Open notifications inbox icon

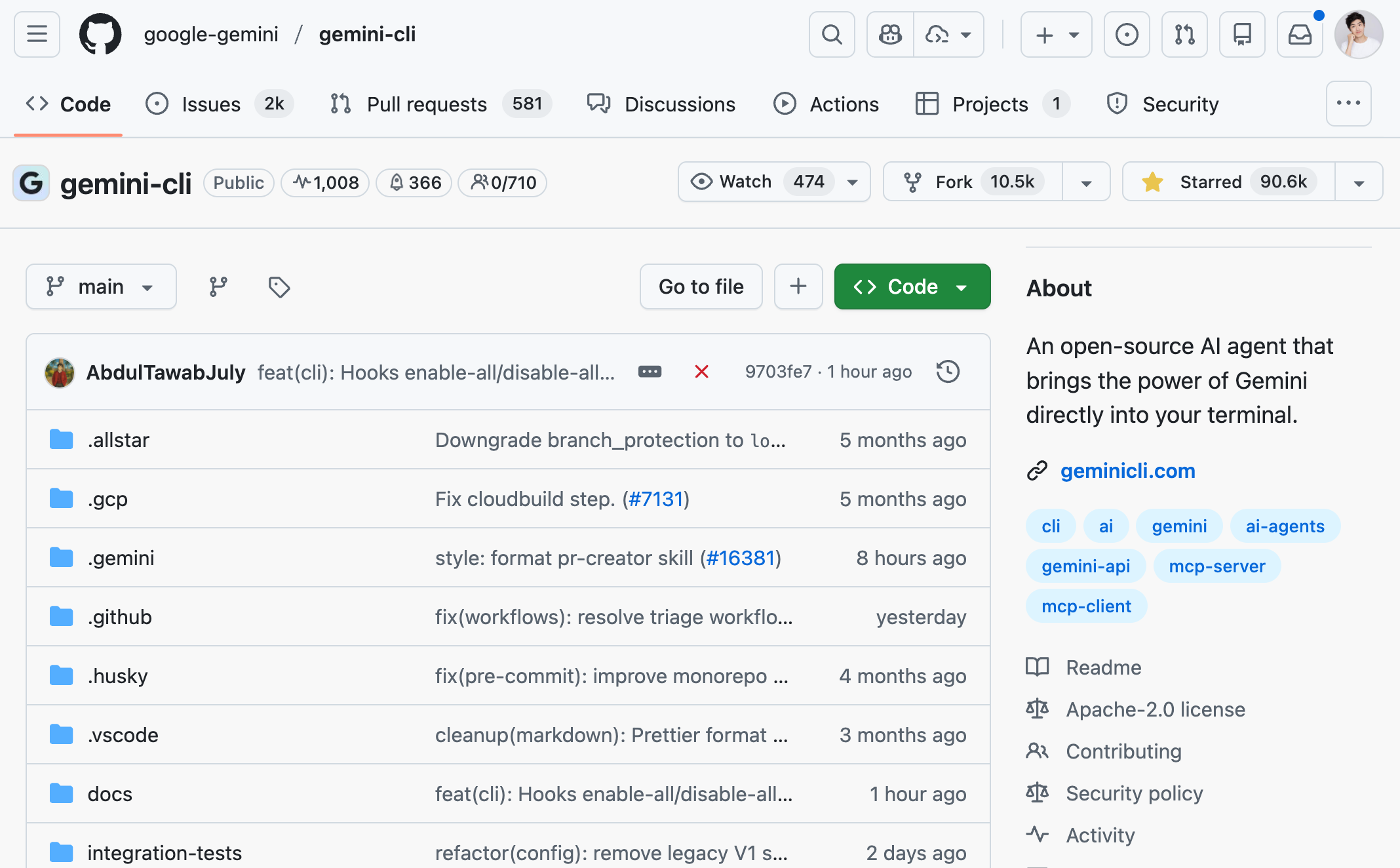click(1300, 34)
